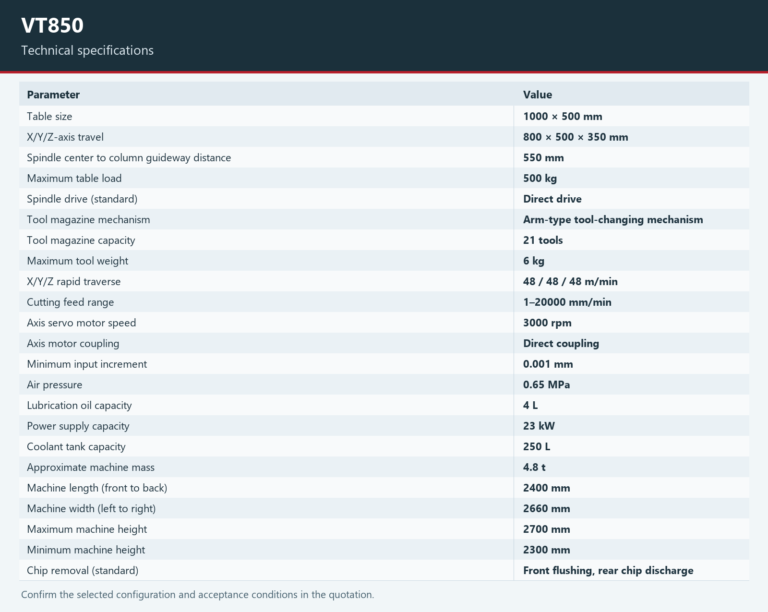Select the Cutting feed range label

(71, 302)
